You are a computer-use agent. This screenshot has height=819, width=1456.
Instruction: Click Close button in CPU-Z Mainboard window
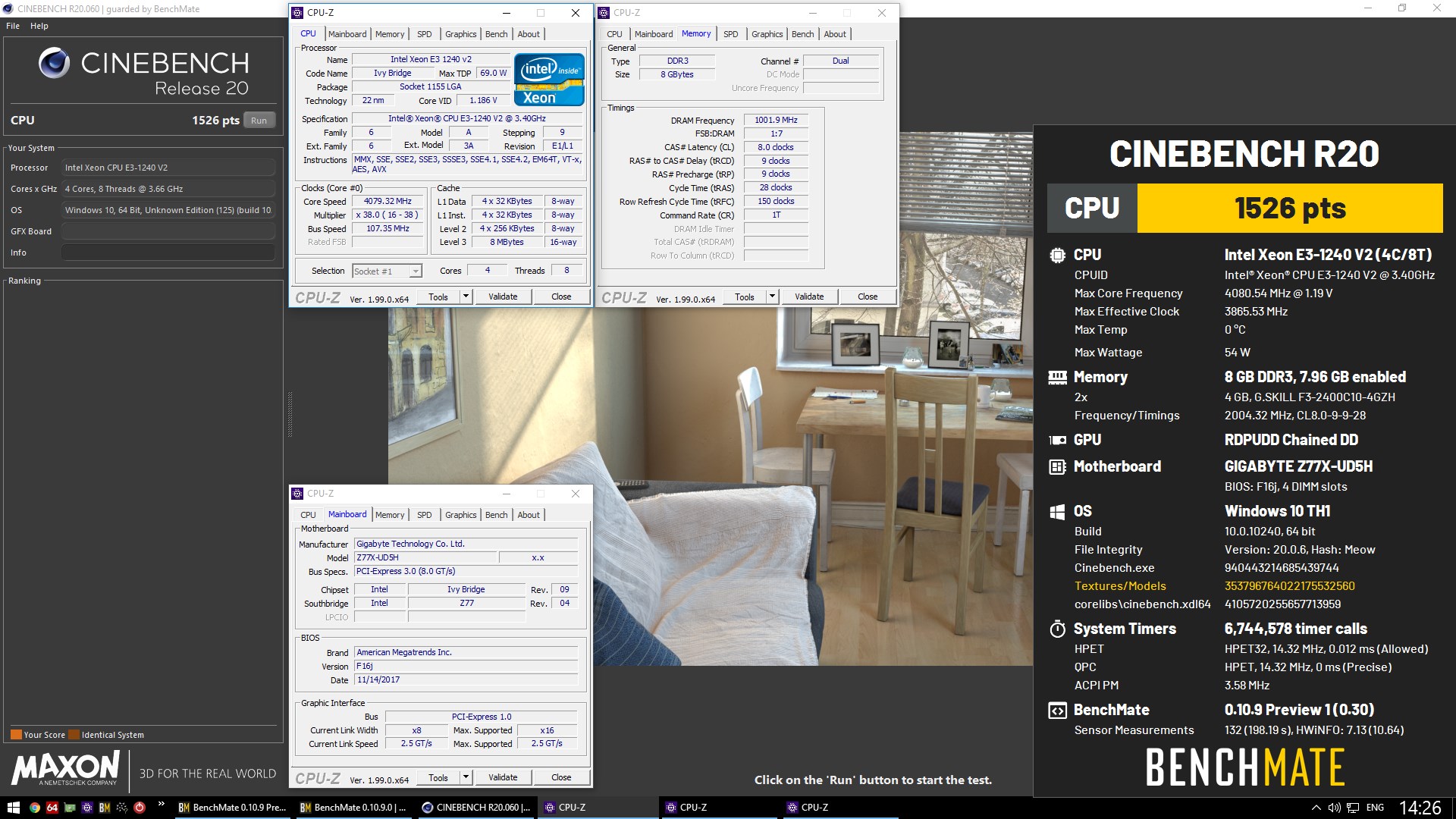(x=561, y=777)
